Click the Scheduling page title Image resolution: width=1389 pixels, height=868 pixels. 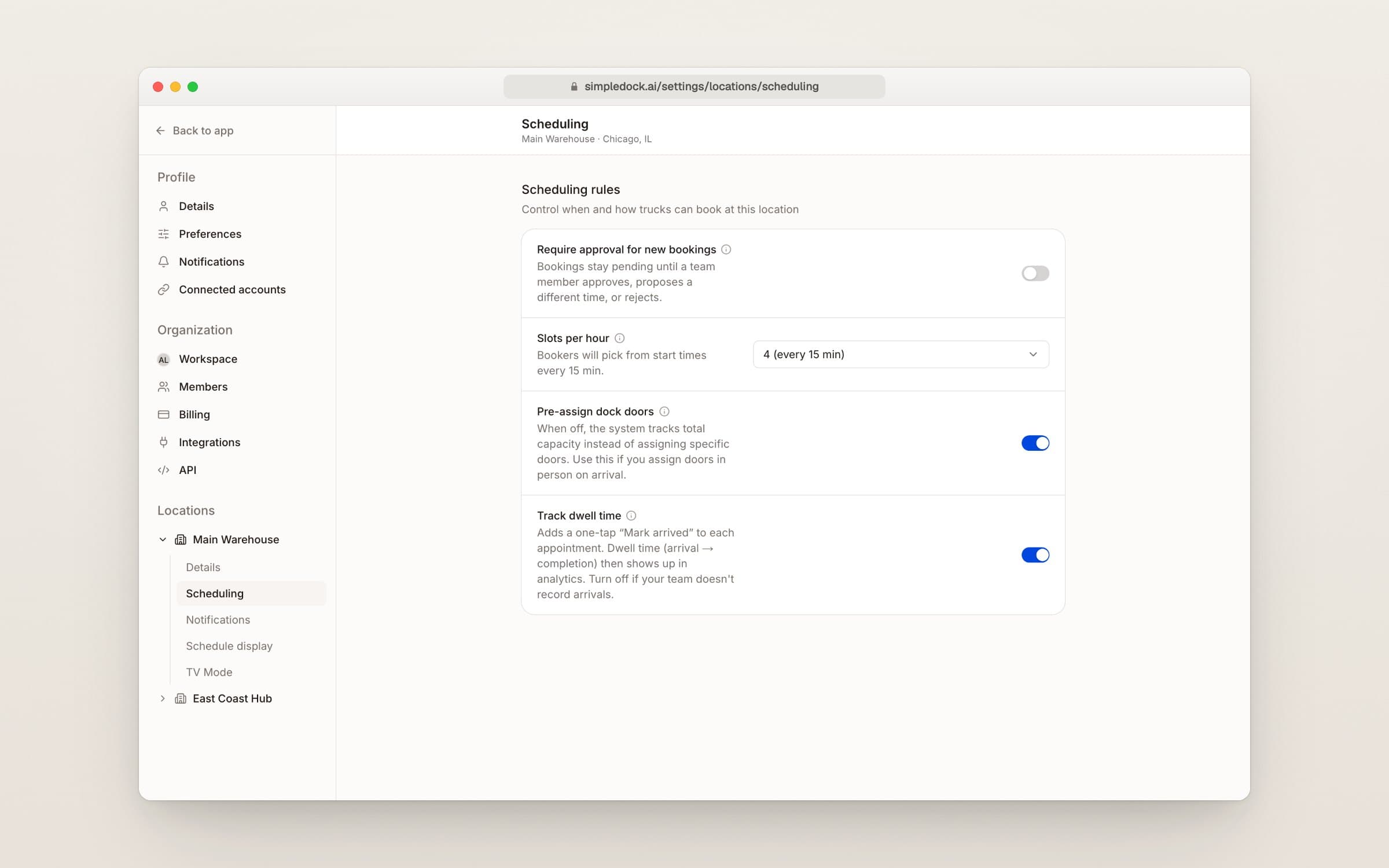tap(554, 124)
